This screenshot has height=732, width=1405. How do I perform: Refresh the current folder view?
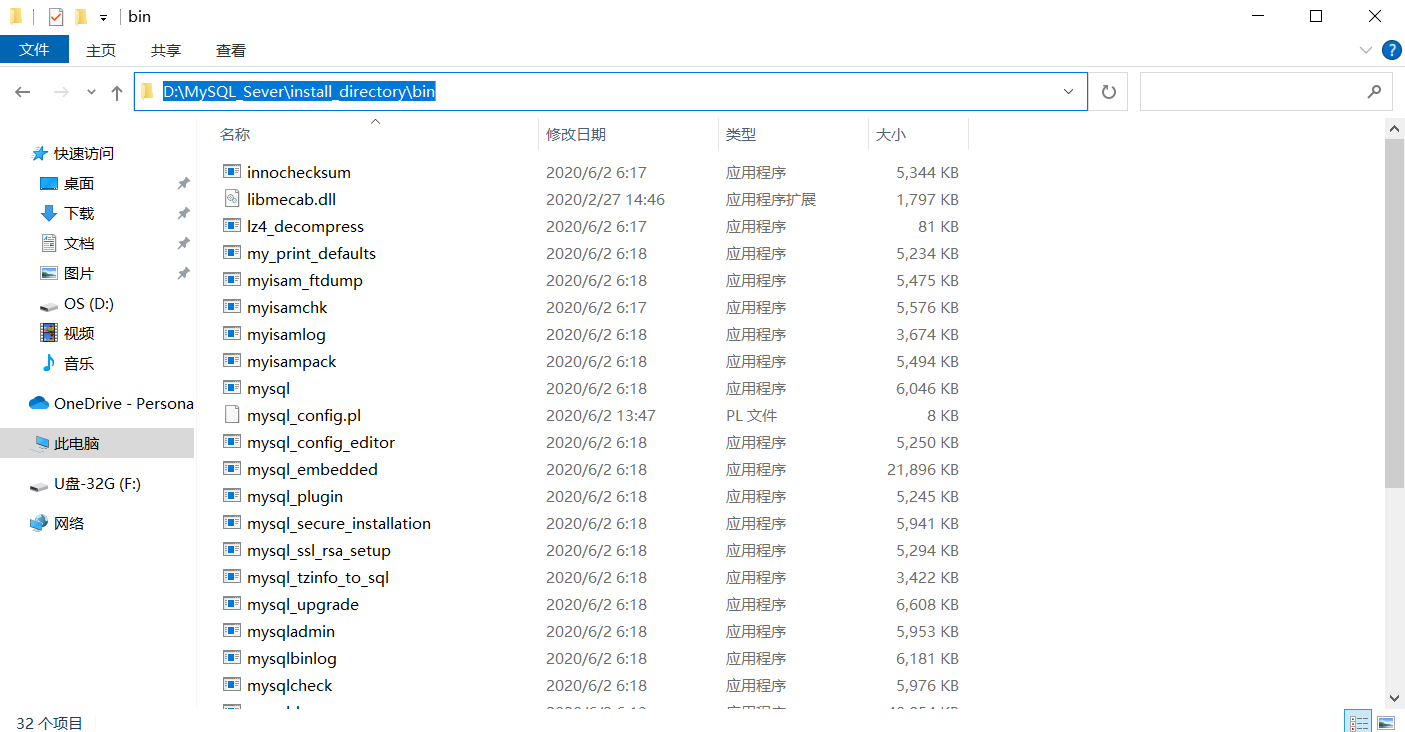coord(1108,92)
